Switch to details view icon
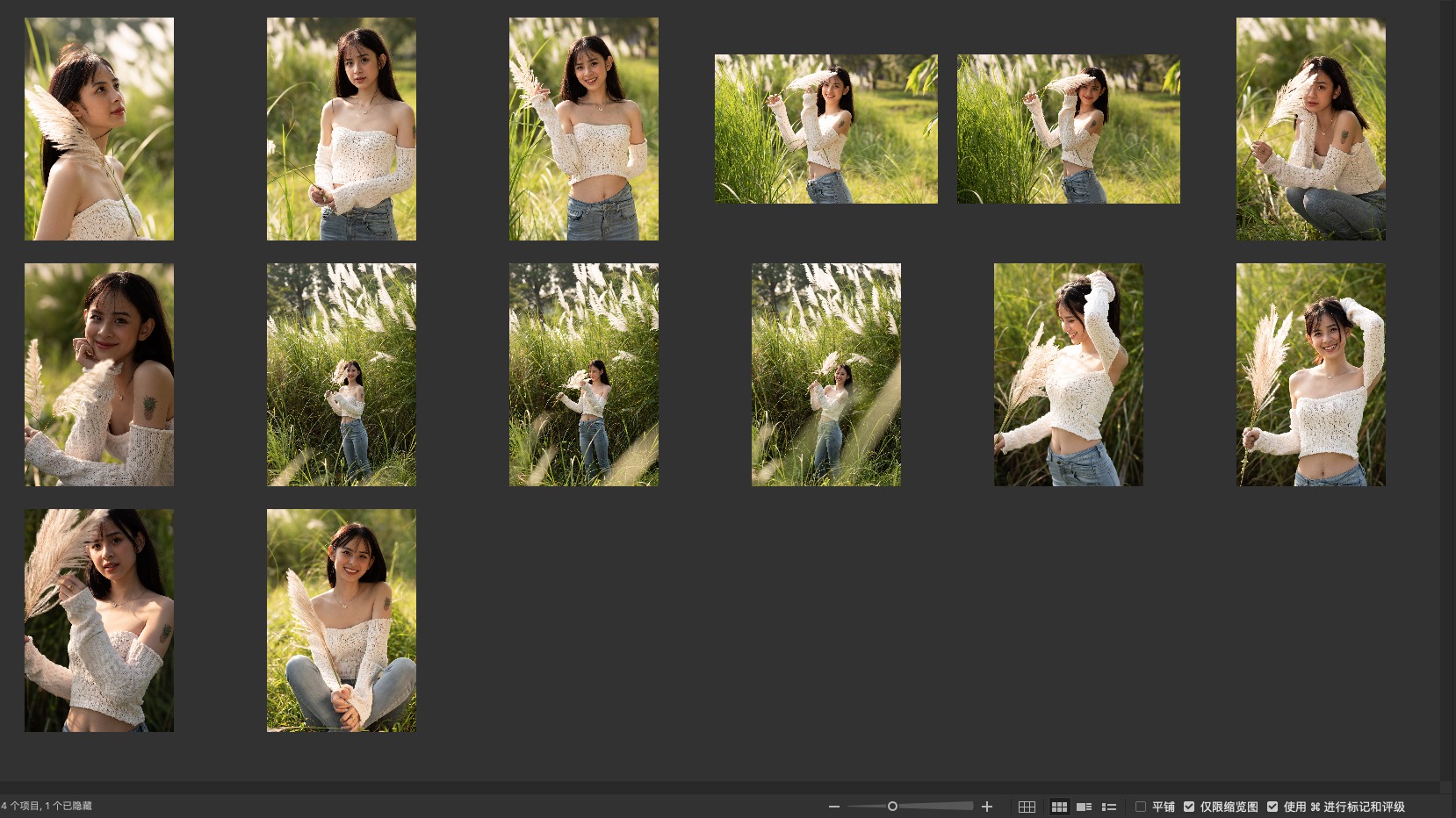The height and width of the screenshot is (818, 1456). click(x=1085, y=807)
